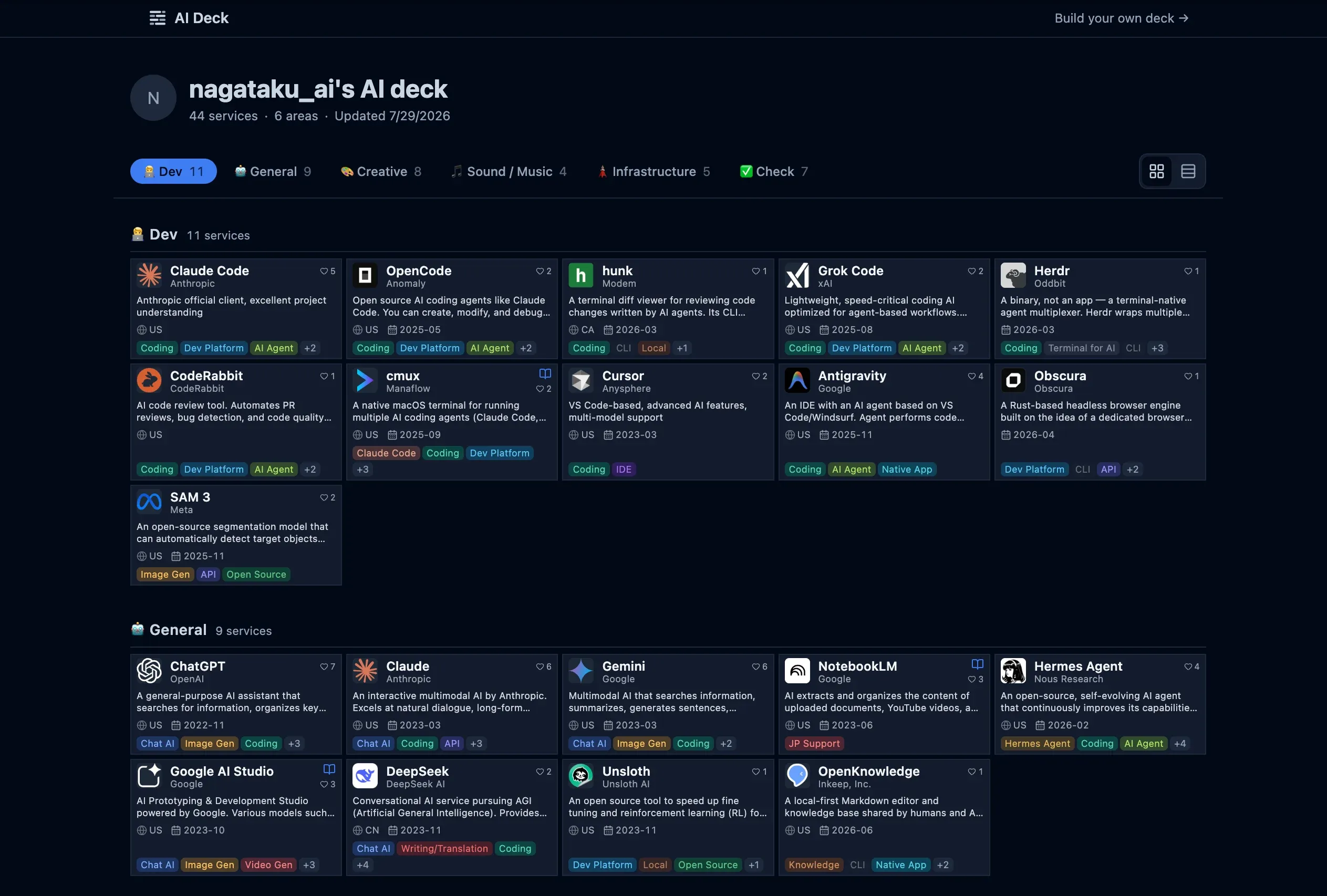Click the Antigravity 'A' logo
The image size is (1327, 896).
[x=797, y=380]
